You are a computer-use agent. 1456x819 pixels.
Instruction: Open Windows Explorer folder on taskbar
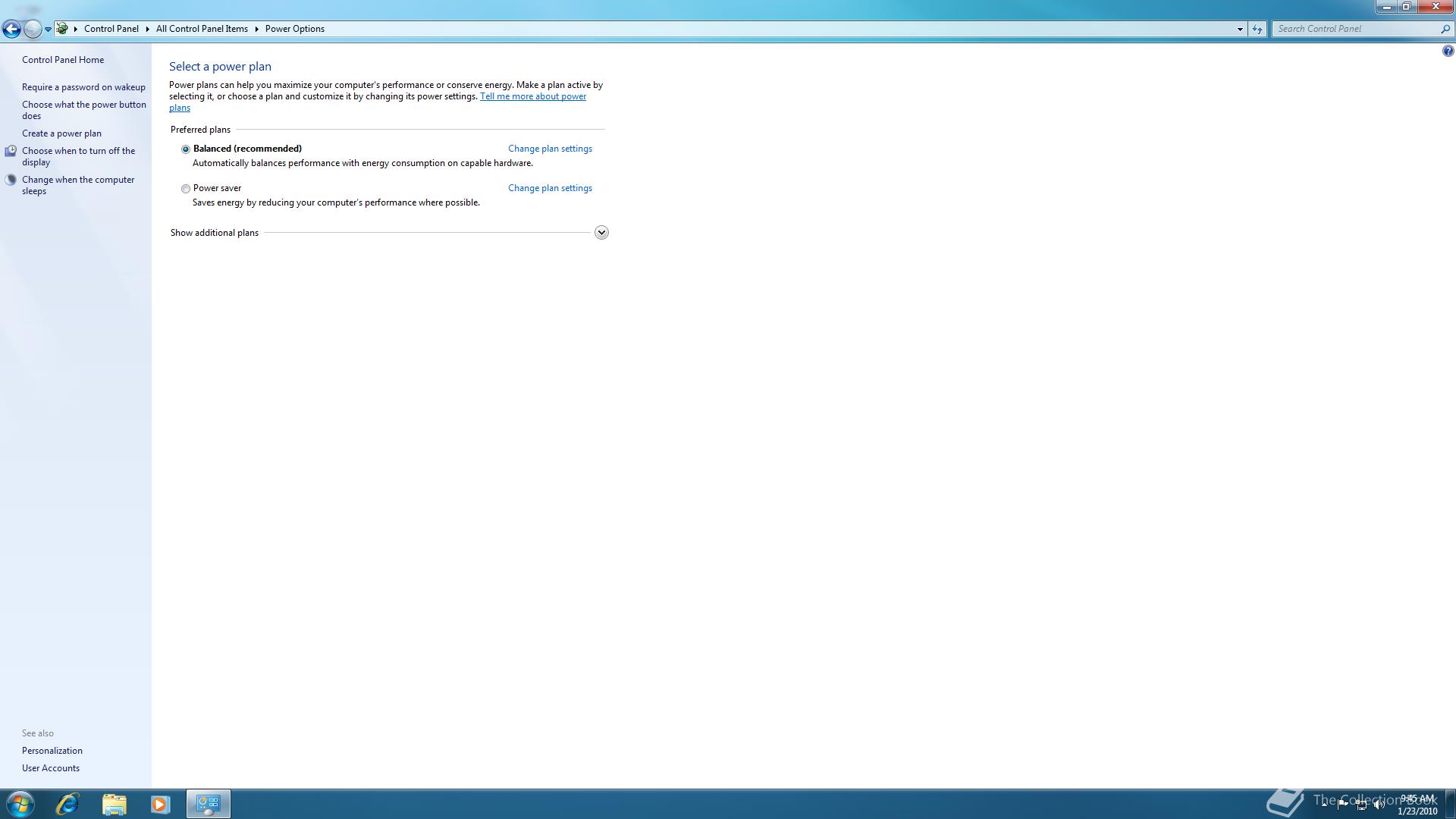tap(114, 804)
